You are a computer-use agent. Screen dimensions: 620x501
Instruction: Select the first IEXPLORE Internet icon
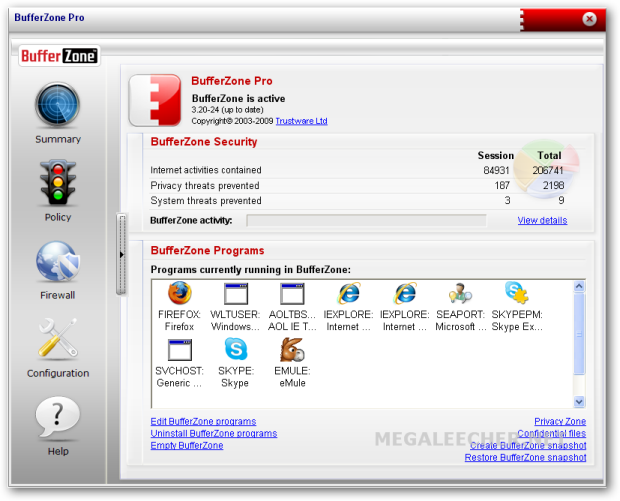[x=348, y=293]
